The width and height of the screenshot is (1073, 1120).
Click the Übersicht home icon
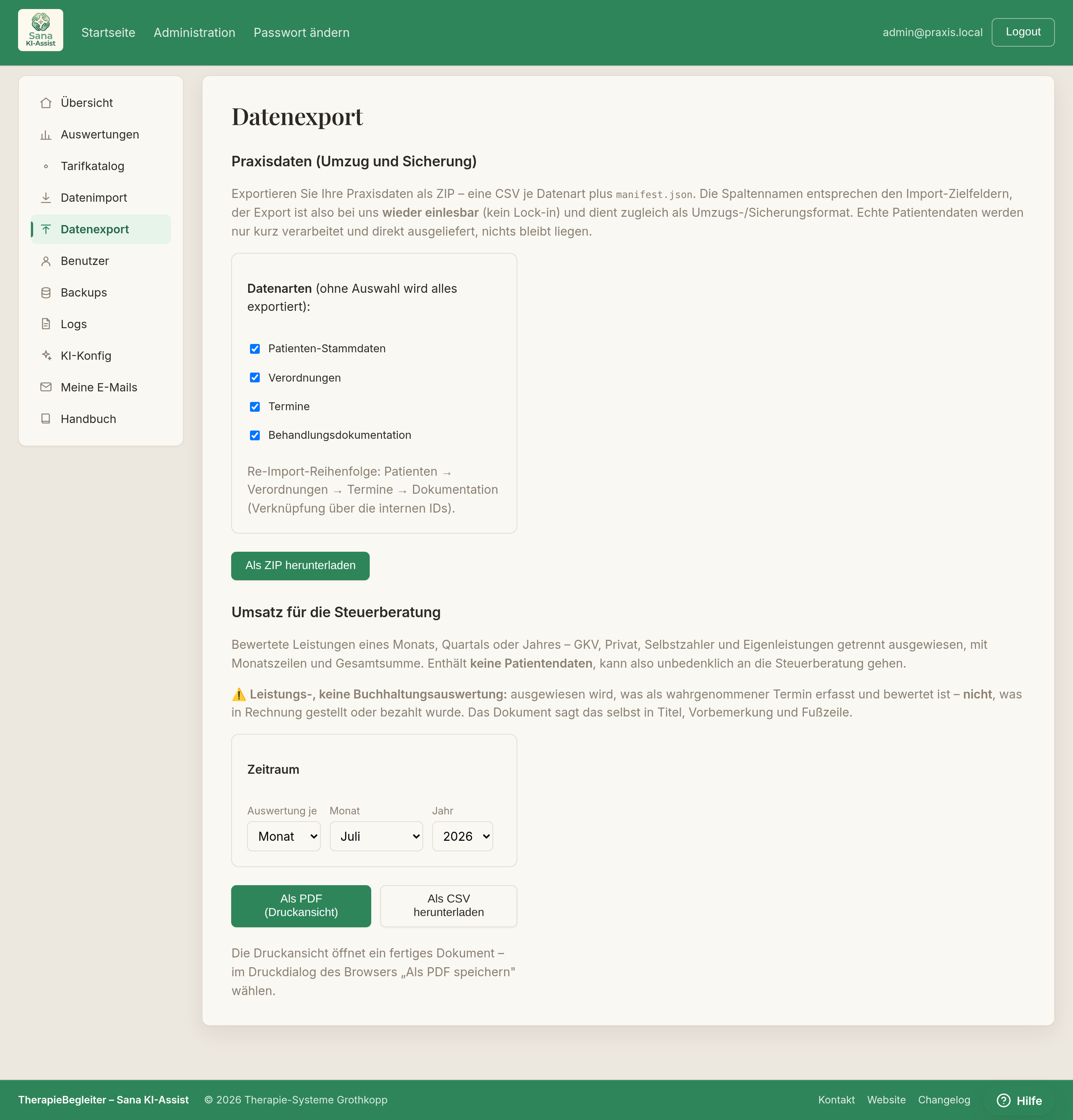pyautogui.click(x=46, y=103)
